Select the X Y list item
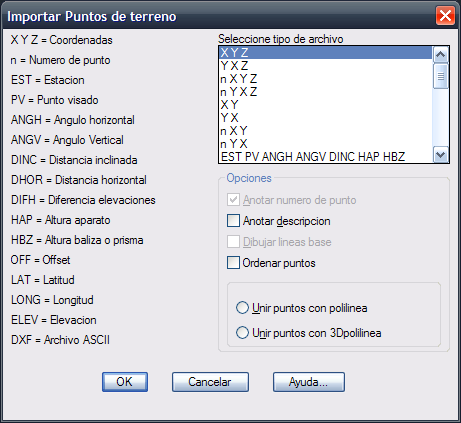 pyautogui.click(x=326, y=105)
